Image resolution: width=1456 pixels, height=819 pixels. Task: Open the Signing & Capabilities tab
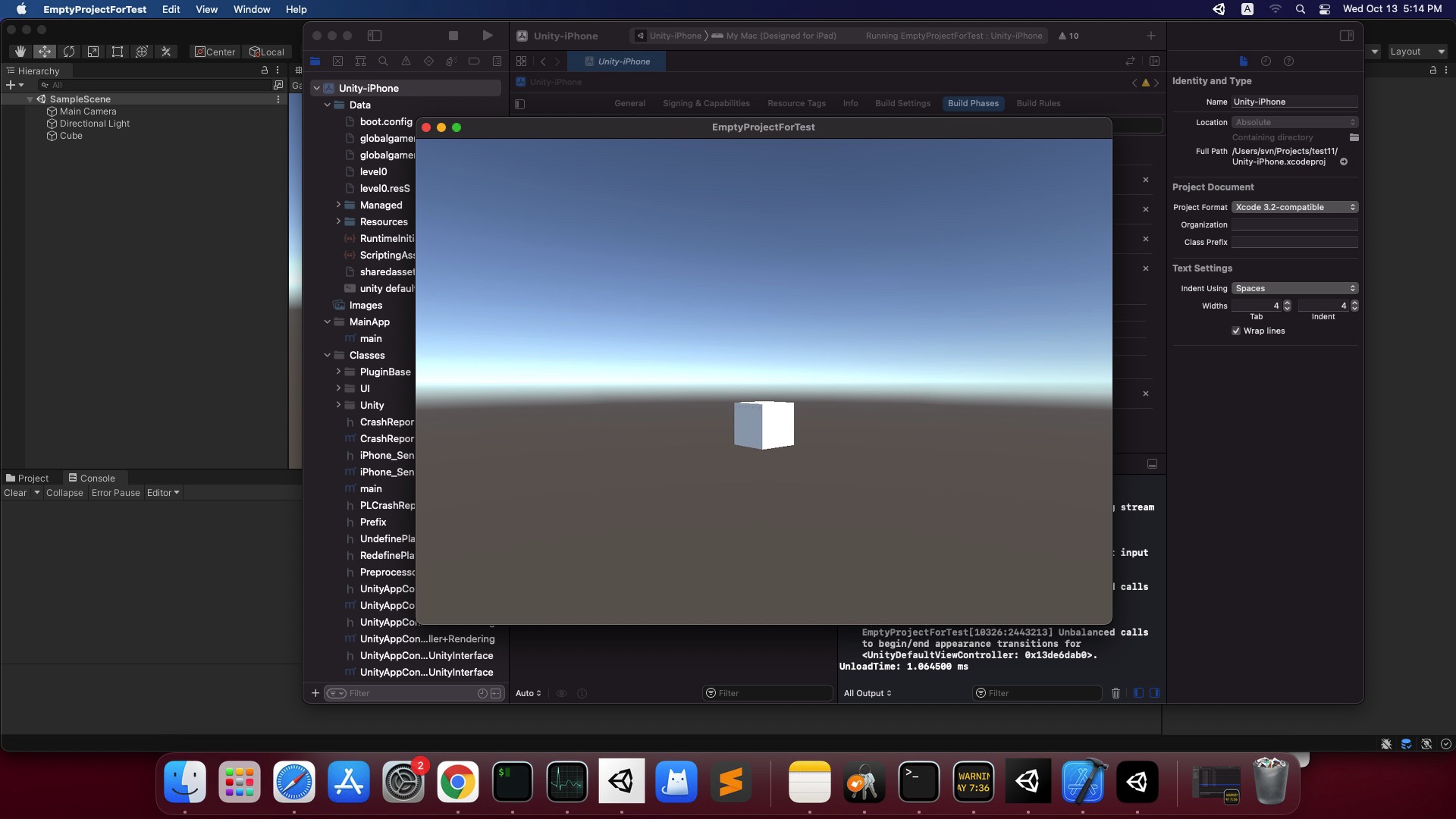coord(706,103)
